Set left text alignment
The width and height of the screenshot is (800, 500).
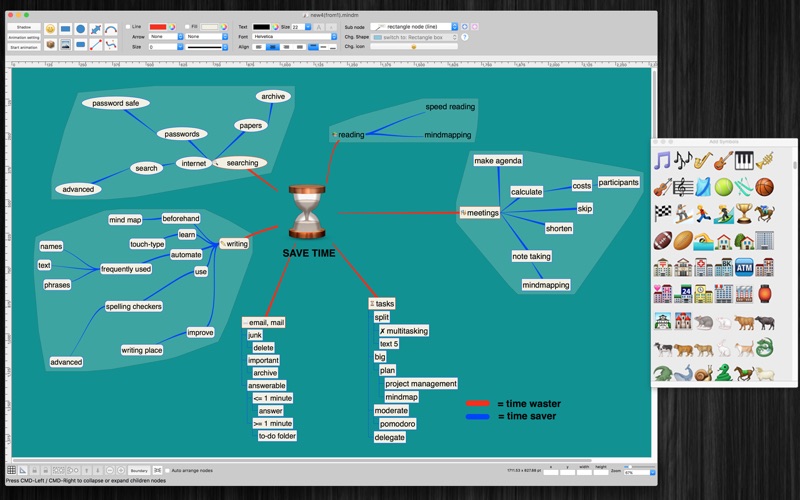[259, 47]
